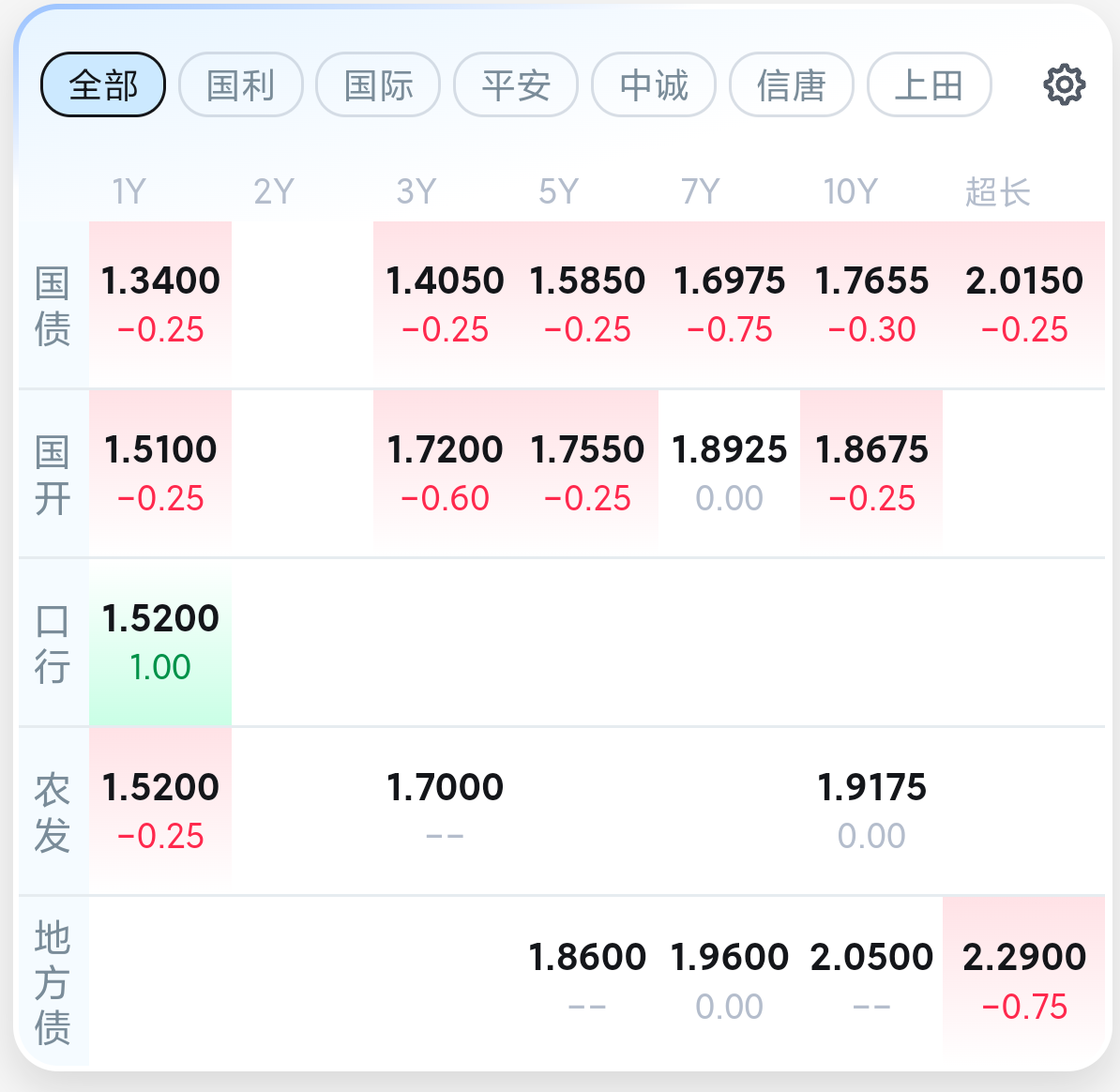Select the 中诚 broker tab
1120x1092 pixels.
coord(654,85)
